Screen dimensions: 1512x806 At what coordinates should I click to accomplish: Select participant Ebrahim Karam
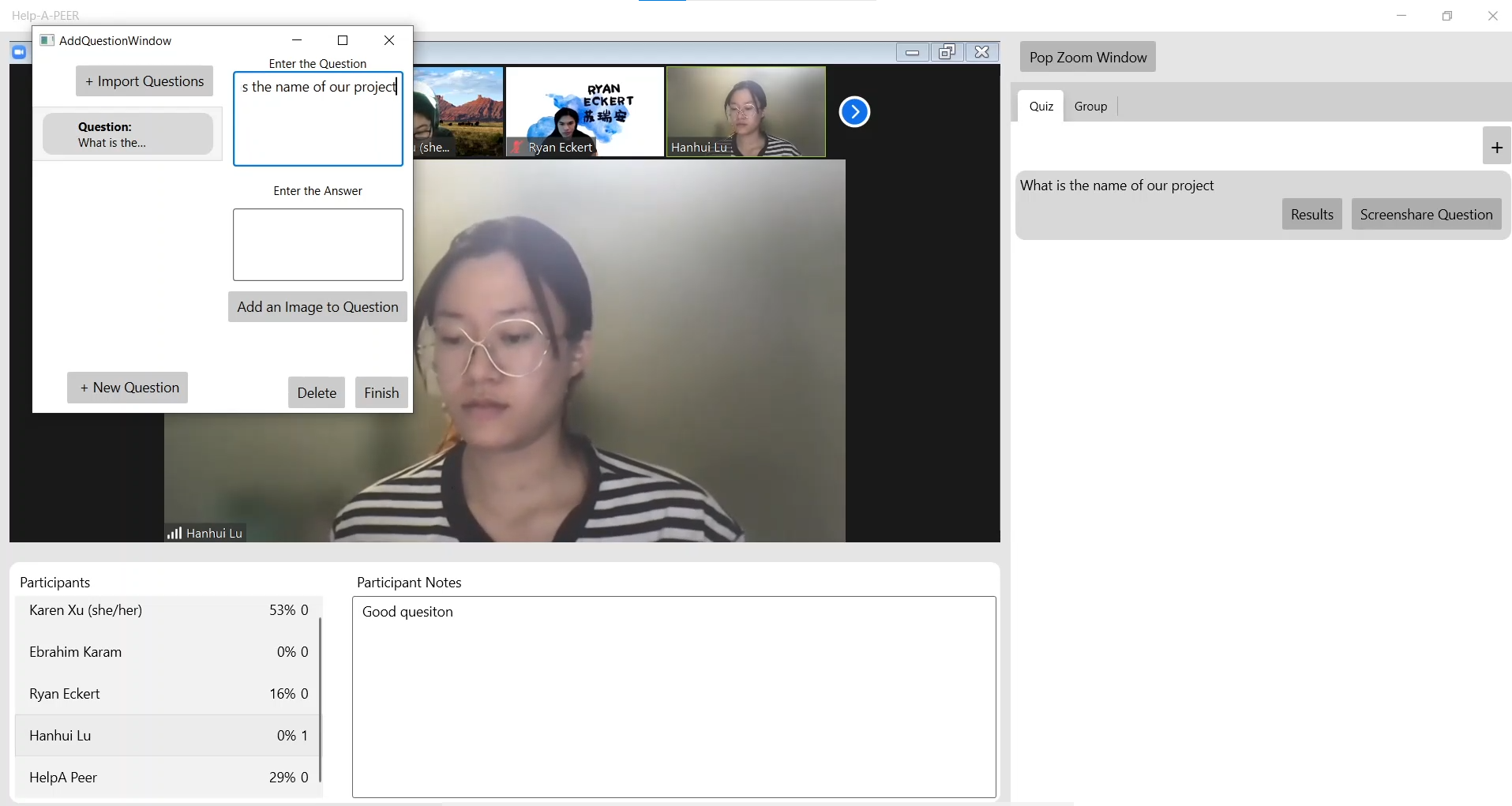(167, 652)
